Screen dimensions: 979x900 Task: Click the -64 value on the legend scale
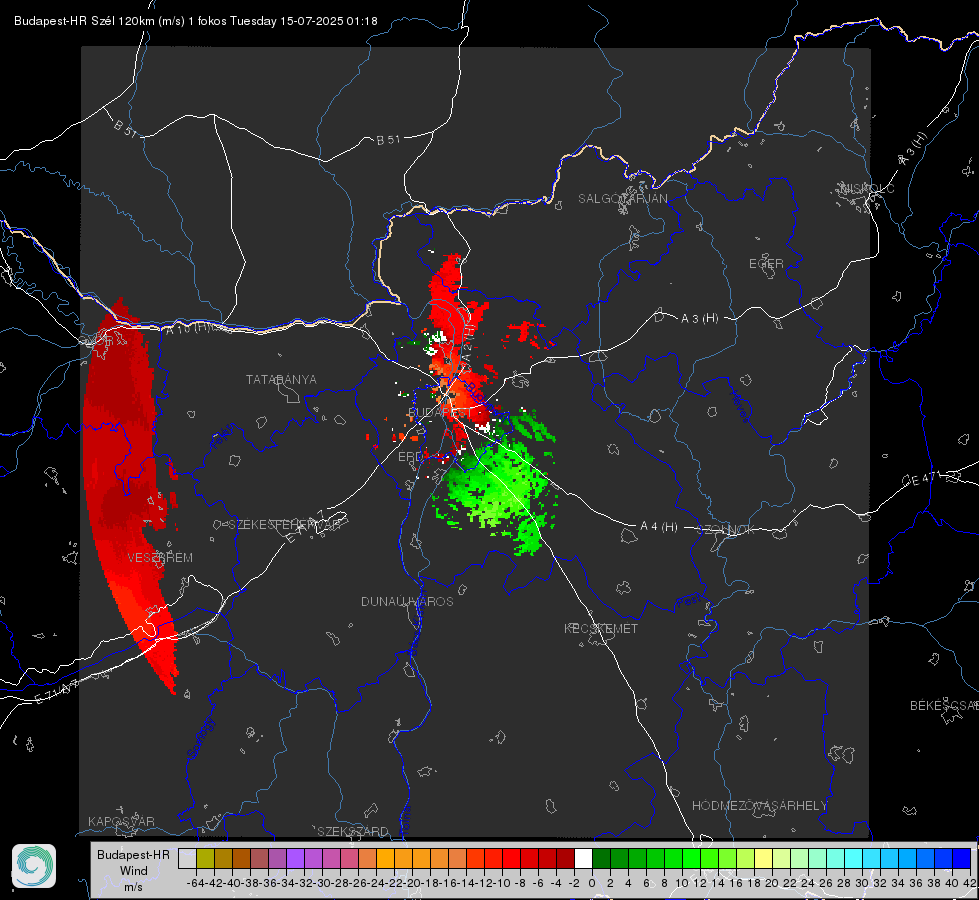195,883
